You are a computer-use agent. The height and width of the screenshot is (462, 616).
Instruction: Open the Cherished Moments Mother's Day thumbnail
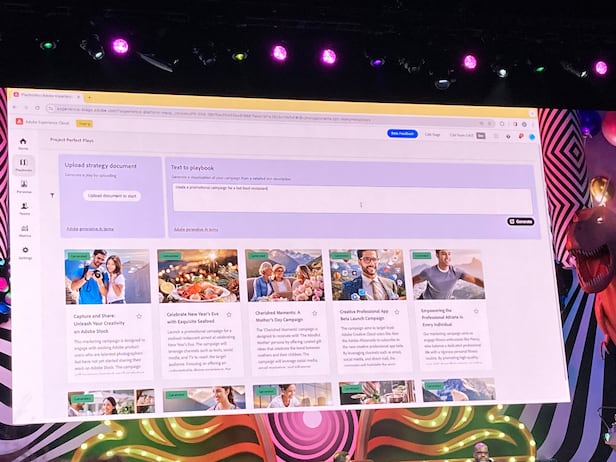(284, 276)
